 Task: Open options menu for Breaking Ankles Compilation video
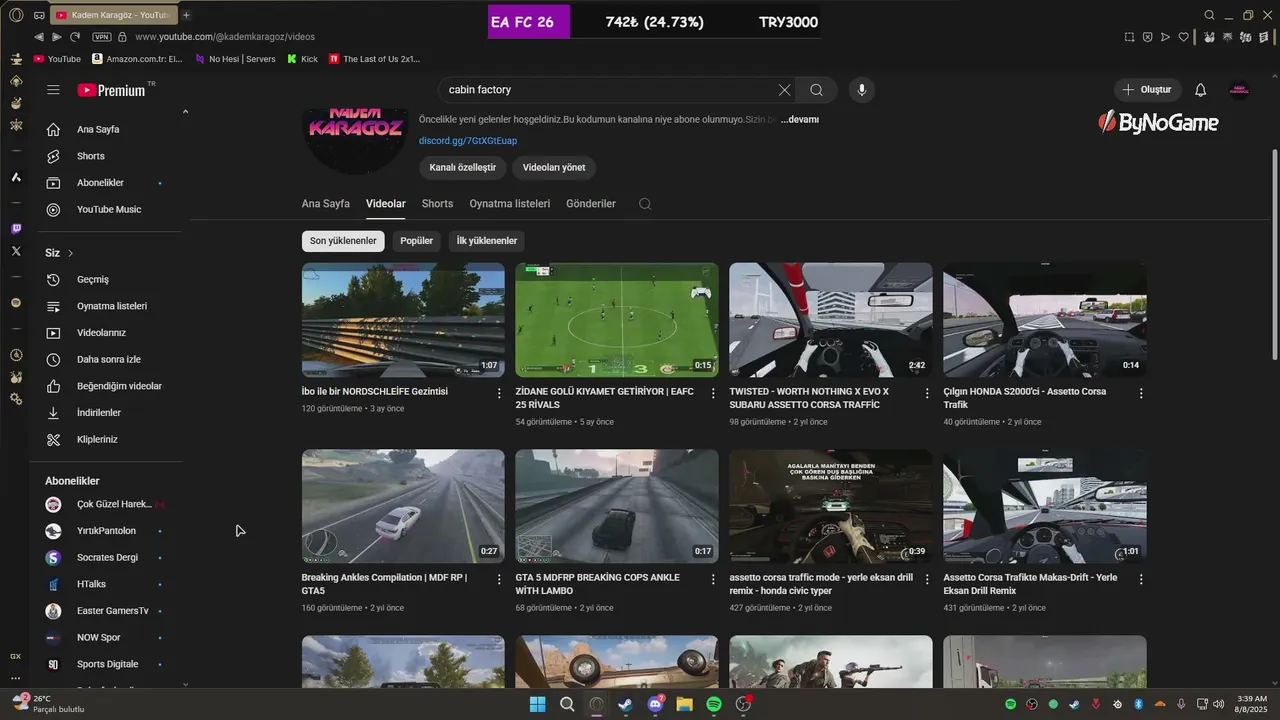coord(499,580)
